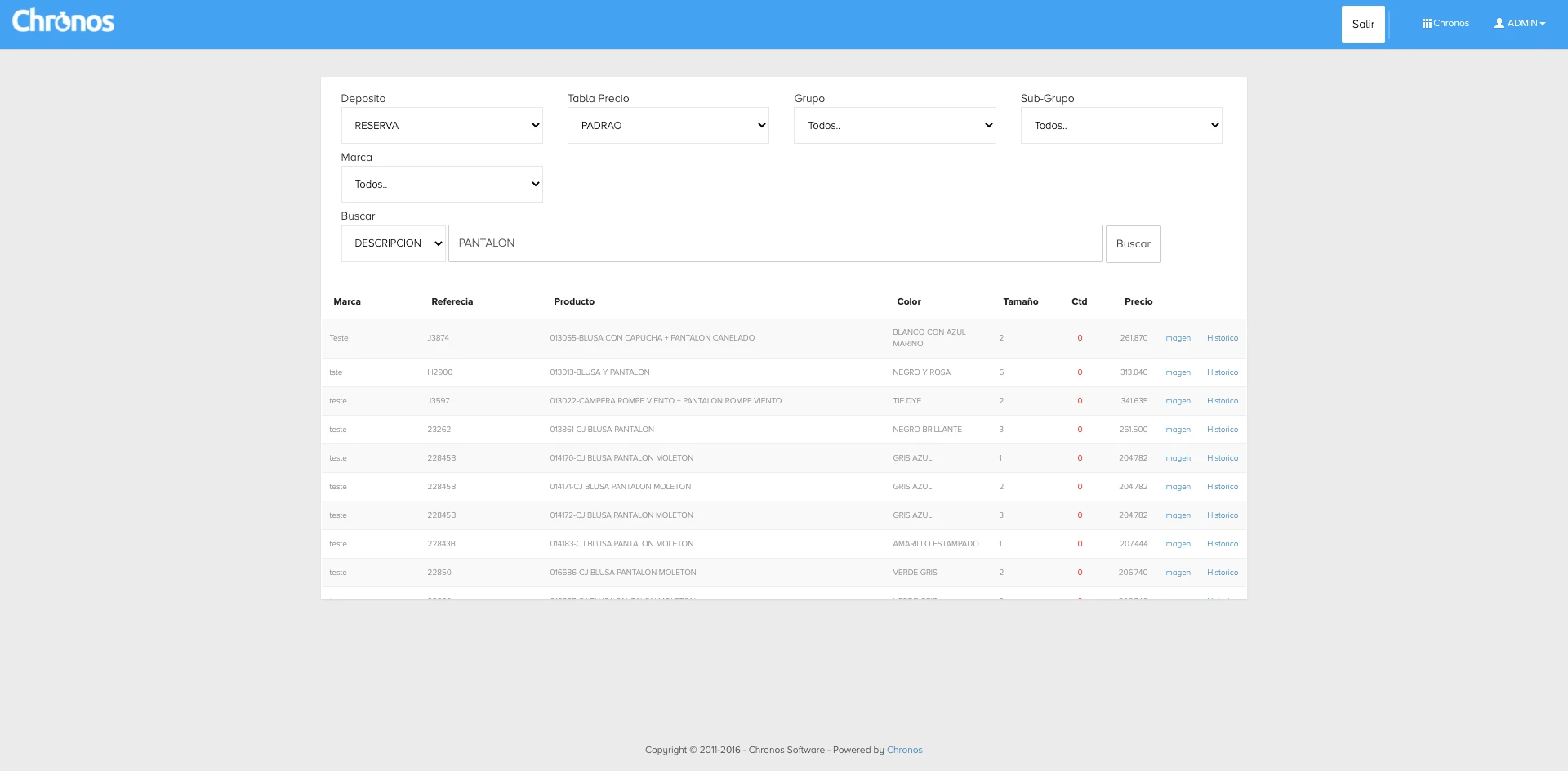The width and height of the screenshot is (1568, 771).
Task: Open Imagen link for product 014171-CJ
Action: 1177,487
